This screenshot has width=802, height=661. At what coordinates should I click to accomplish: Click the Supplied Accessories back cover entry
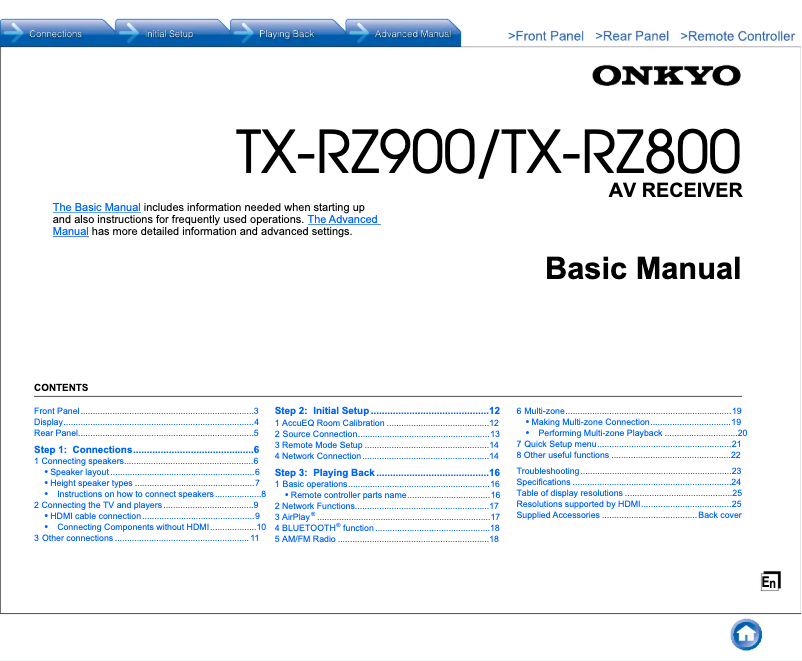(x=558, y=515)
